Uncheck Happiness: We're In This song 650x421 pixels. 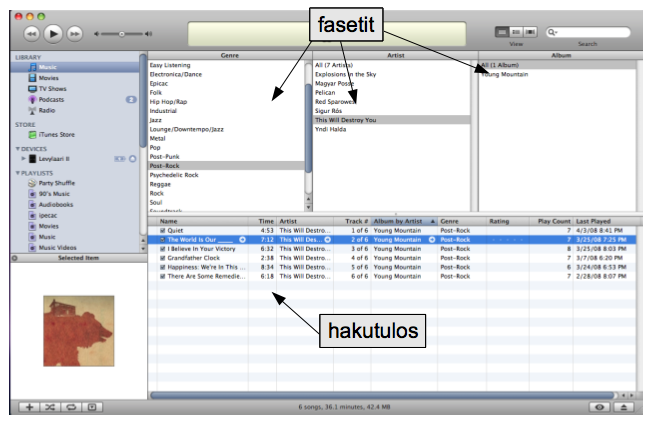(x=162, y=267)
